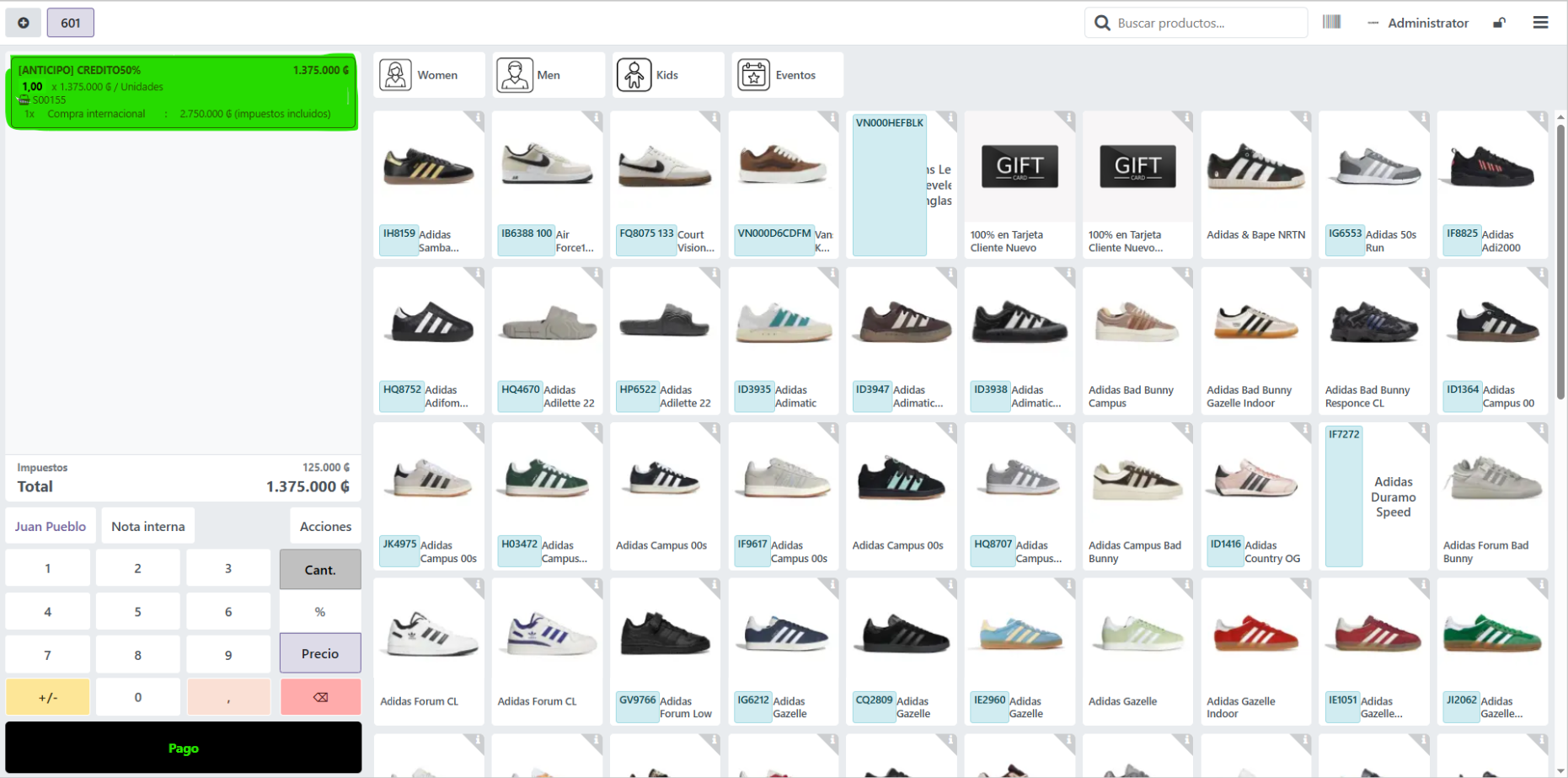Image resolution: width=1568 pixels, height=778 pixels.
Task: Click numpad key 9
Action: (228, 654)
